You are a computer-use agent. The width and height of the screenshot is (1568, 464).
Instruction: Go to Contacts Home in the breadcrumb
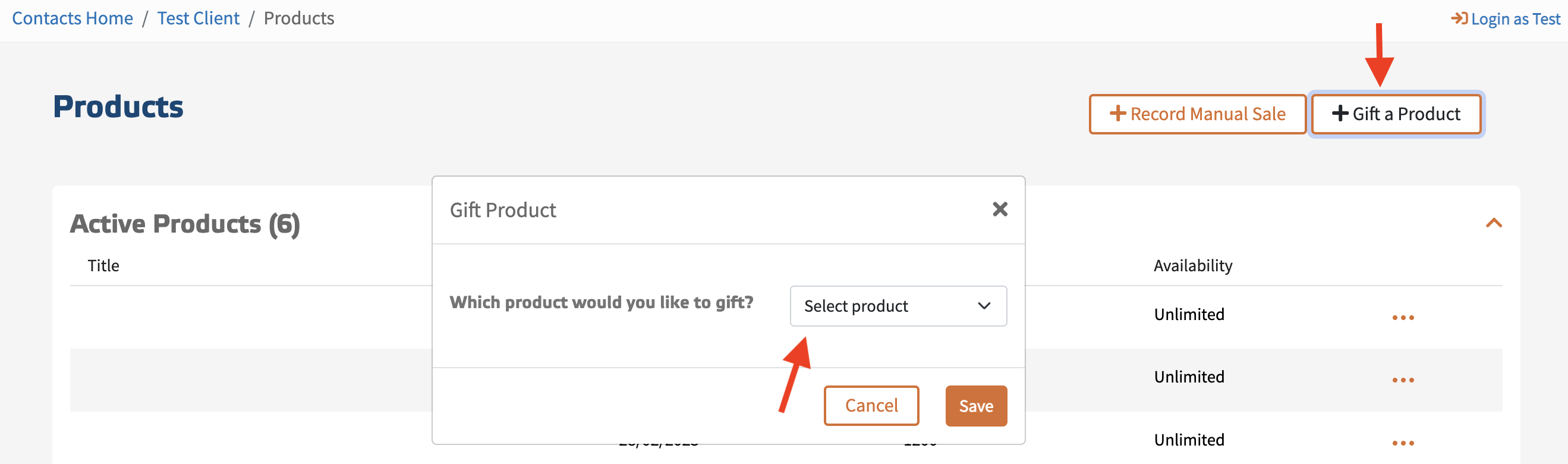pos(73,18)
